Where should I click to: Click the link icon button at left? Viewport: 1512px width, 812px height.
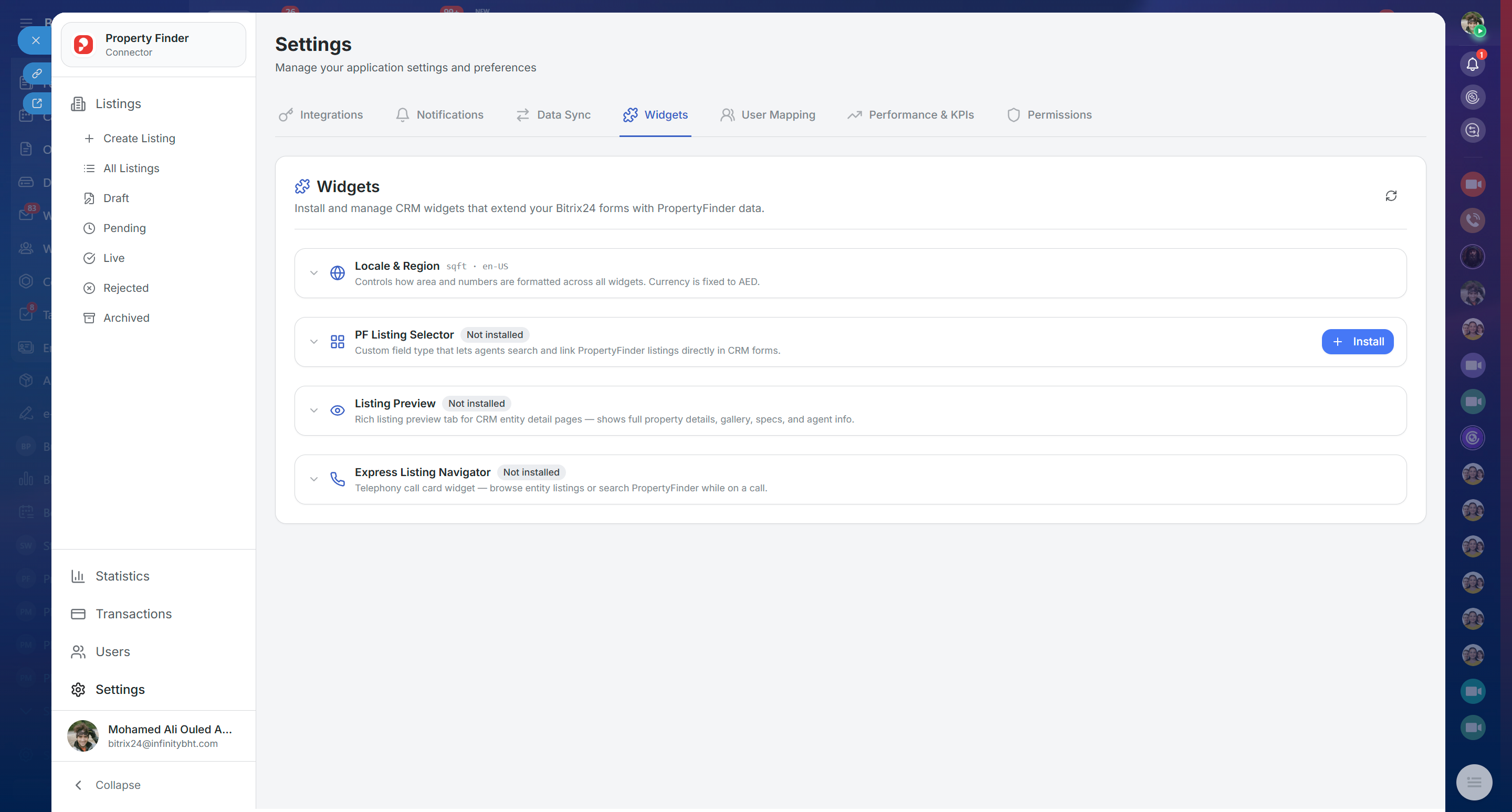pos(37,73)
